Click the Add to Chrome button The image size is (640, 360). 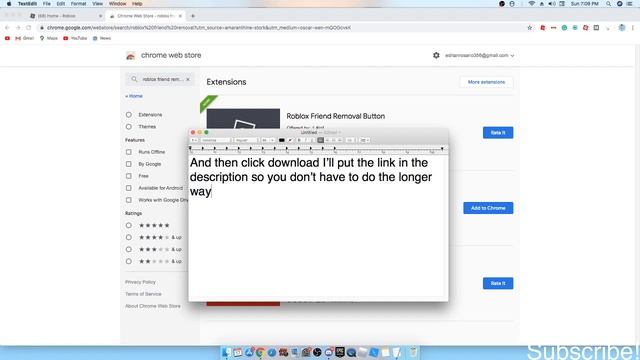tap(488, 208)
